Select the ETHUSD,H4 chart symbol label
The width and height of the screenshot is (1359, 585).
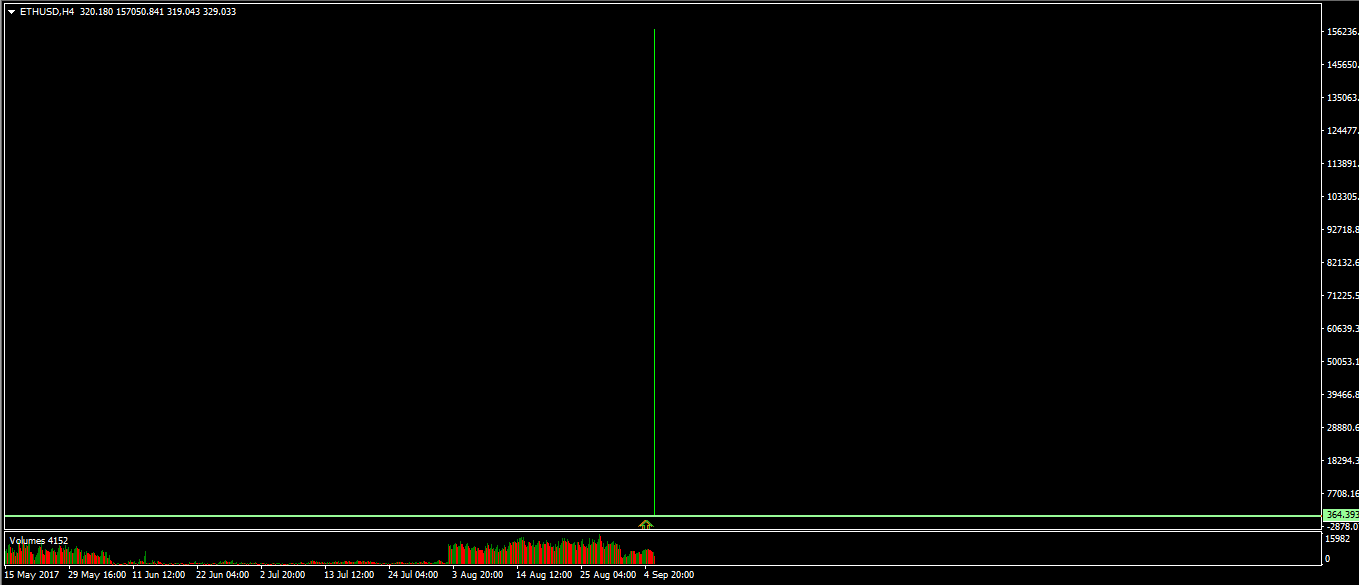pyautogui.click(x=47, y=12)
